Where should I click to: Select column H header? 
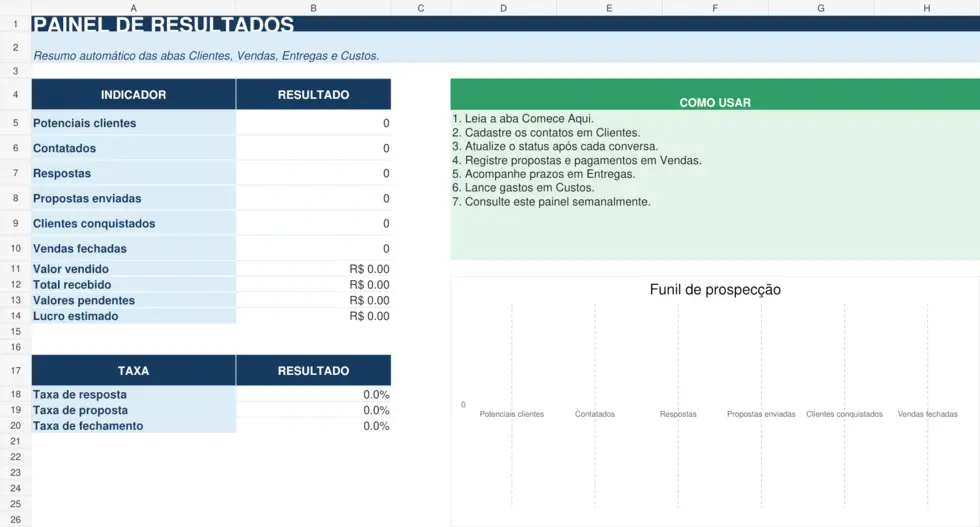click(927, 8)
